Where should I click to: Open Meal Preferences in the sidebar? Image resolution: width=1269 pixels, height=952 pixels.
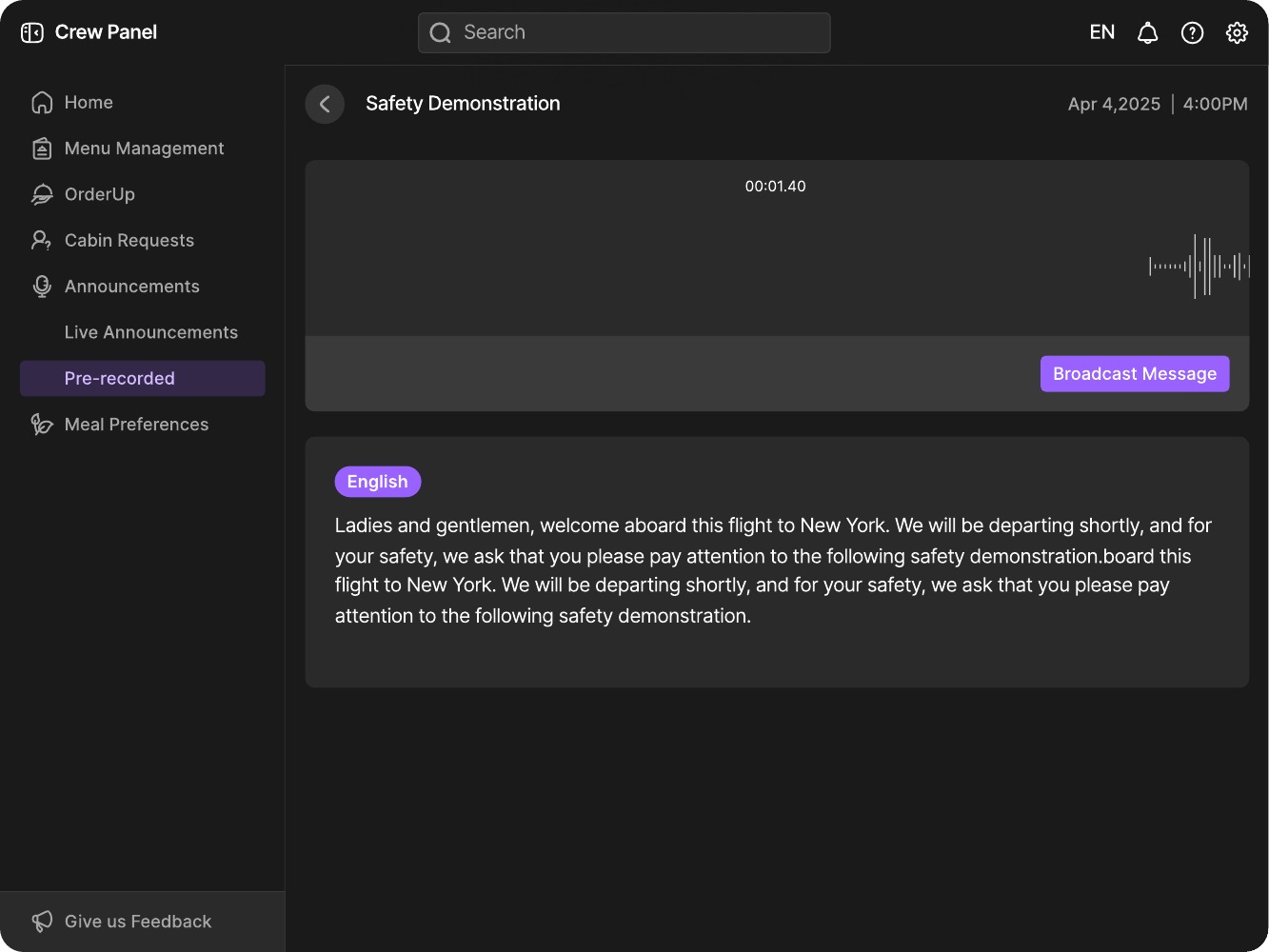(x=143, y=425)
